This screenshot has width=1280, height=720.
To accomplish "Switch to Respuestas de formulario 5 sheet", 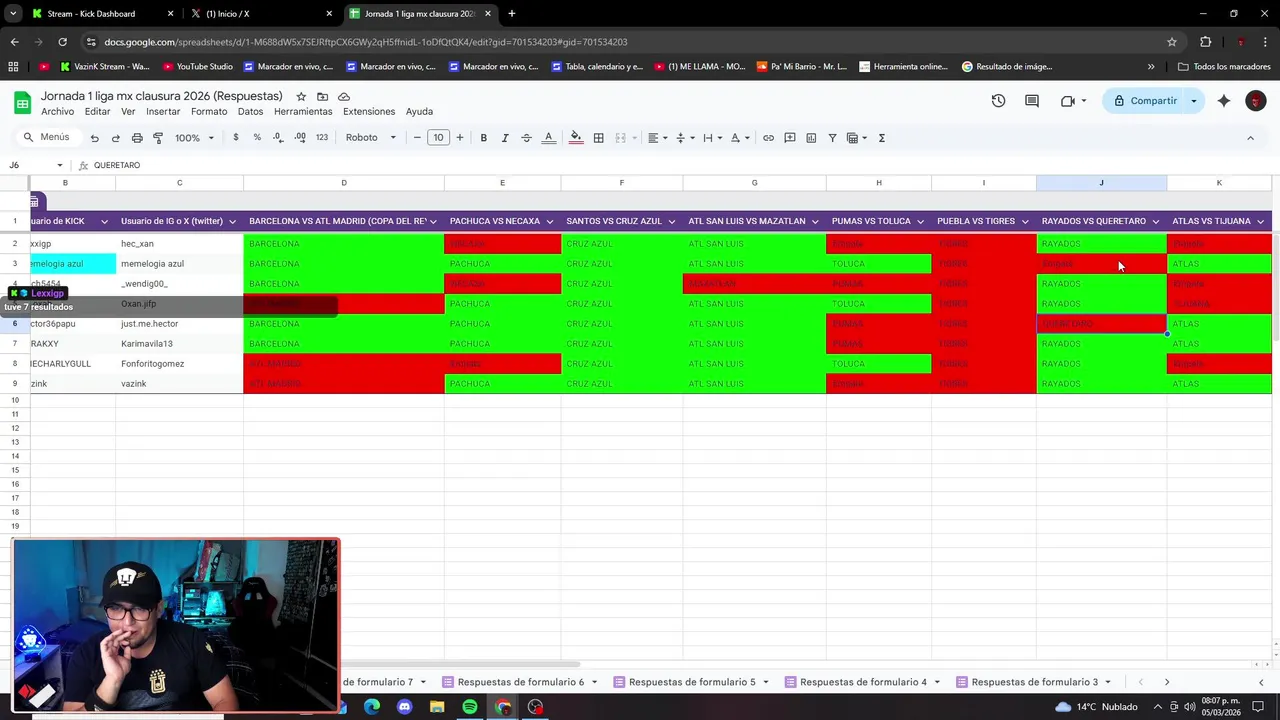I will pyautogui.click(x=692, y=682).
